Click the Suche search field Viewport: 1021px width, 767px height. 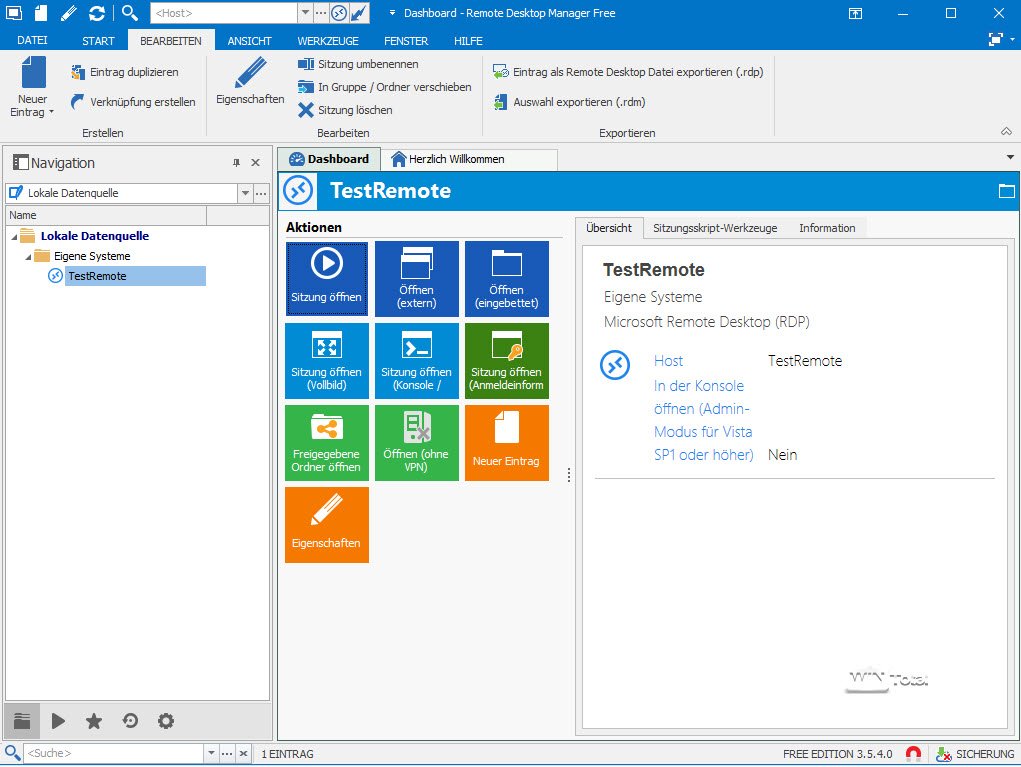pos(112,753)
